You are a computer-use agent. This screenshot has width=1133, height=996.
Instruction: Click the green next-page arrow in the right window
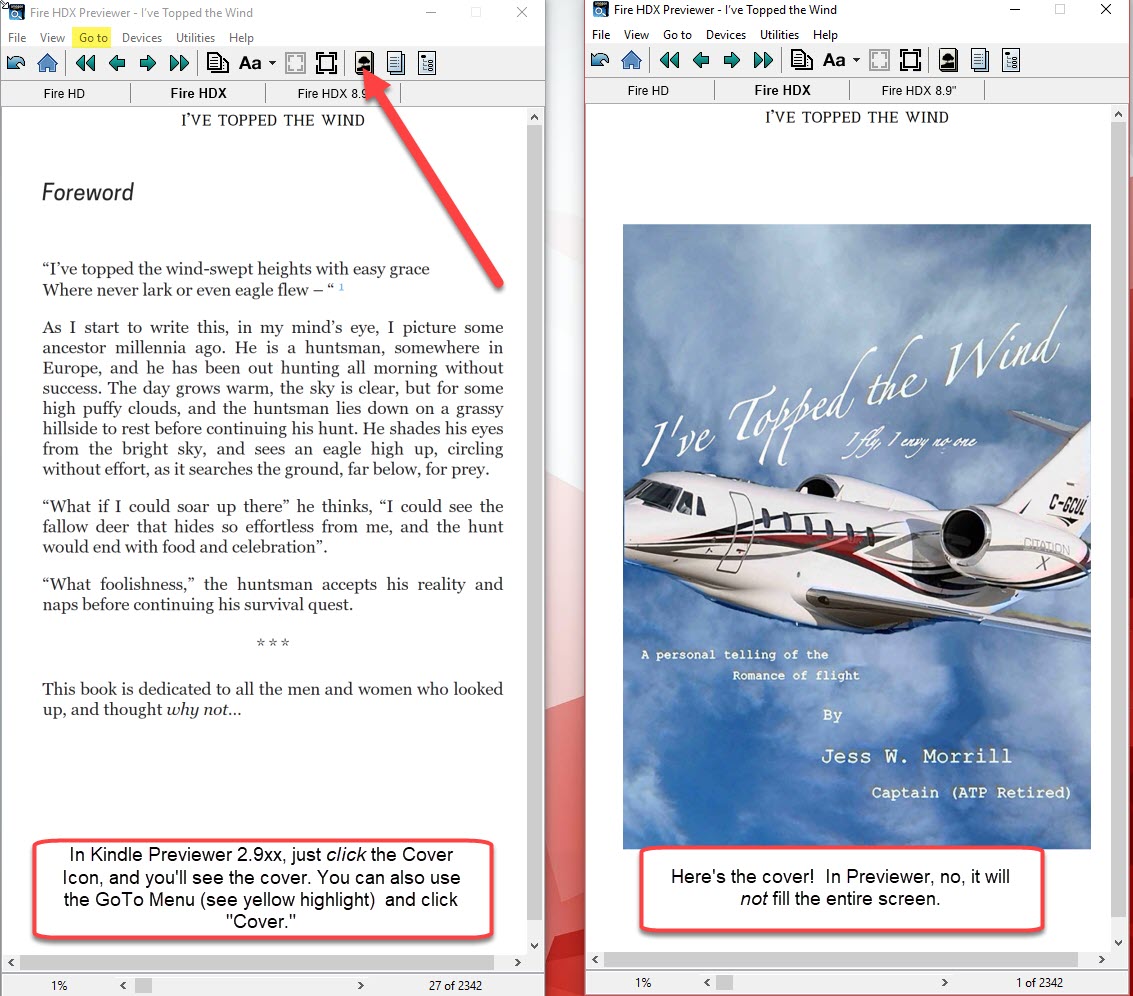click(732, 59)
